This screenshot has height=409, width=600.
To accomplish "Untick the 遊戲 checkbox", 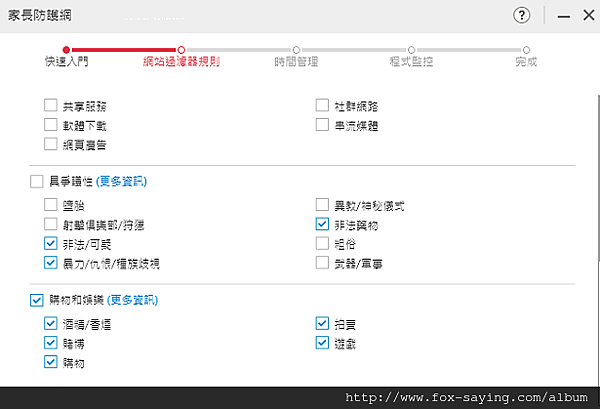I will pyautogui.click(x=322, y=343).
